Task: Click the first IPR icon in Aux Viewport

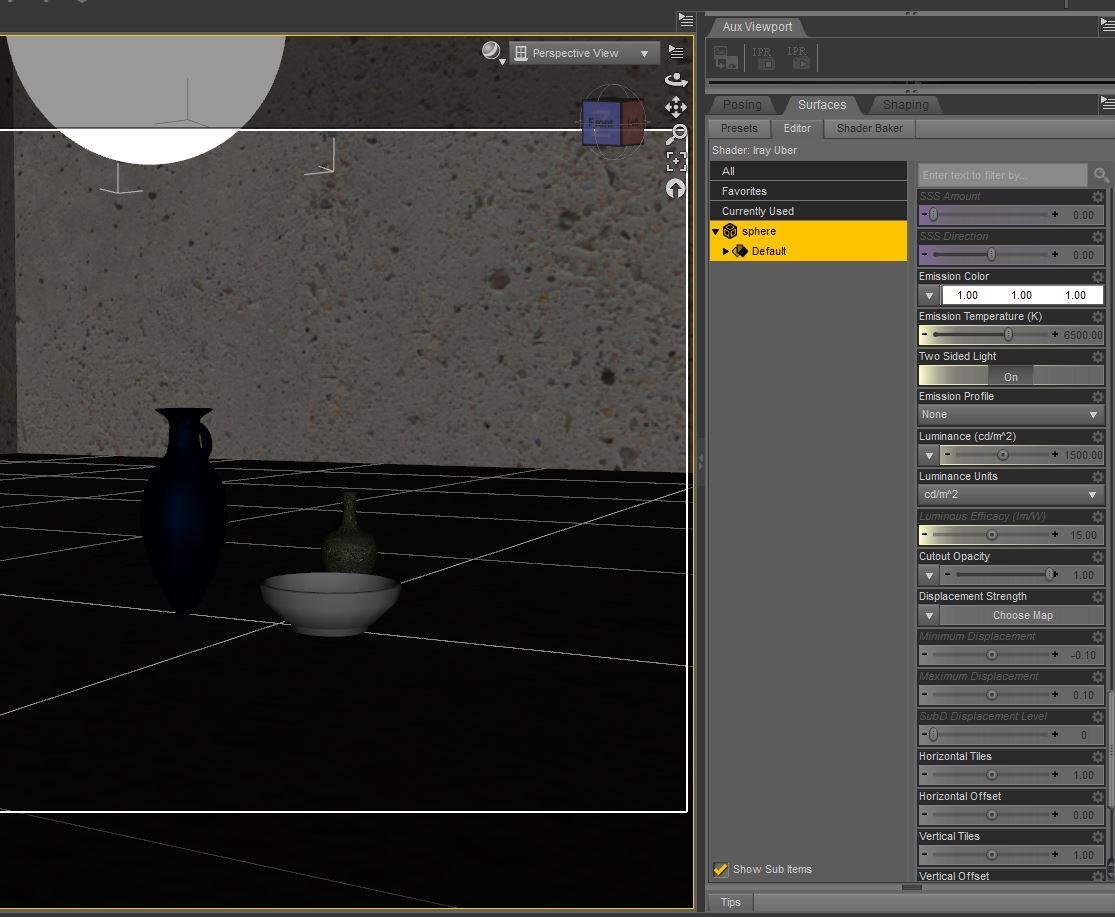Action: click(762, 58)
